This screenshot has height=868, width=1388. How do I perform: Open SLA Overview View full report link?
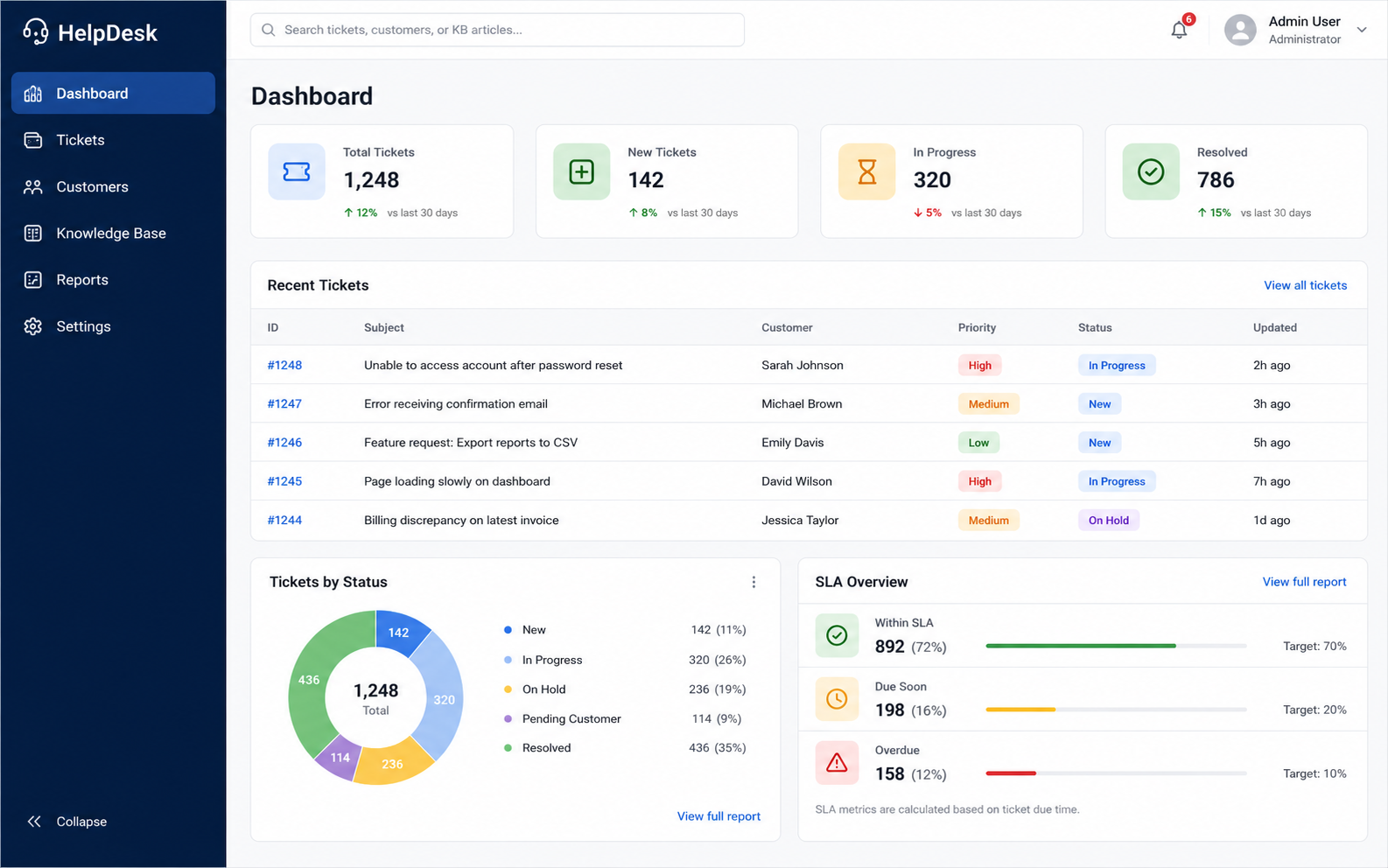[x=1304, y=582]
